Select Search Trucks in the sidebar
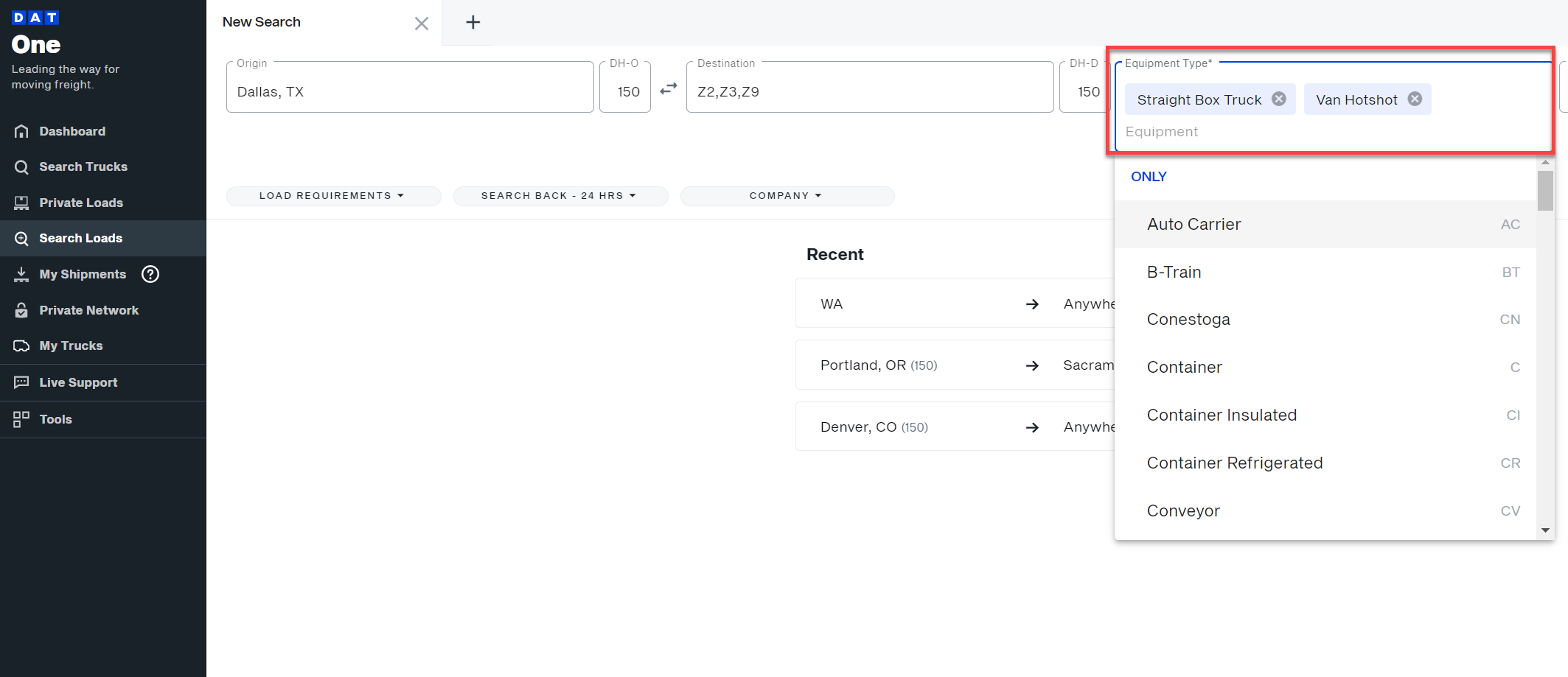The height and width of the screenshot is (677, 1568). point(83,166)
